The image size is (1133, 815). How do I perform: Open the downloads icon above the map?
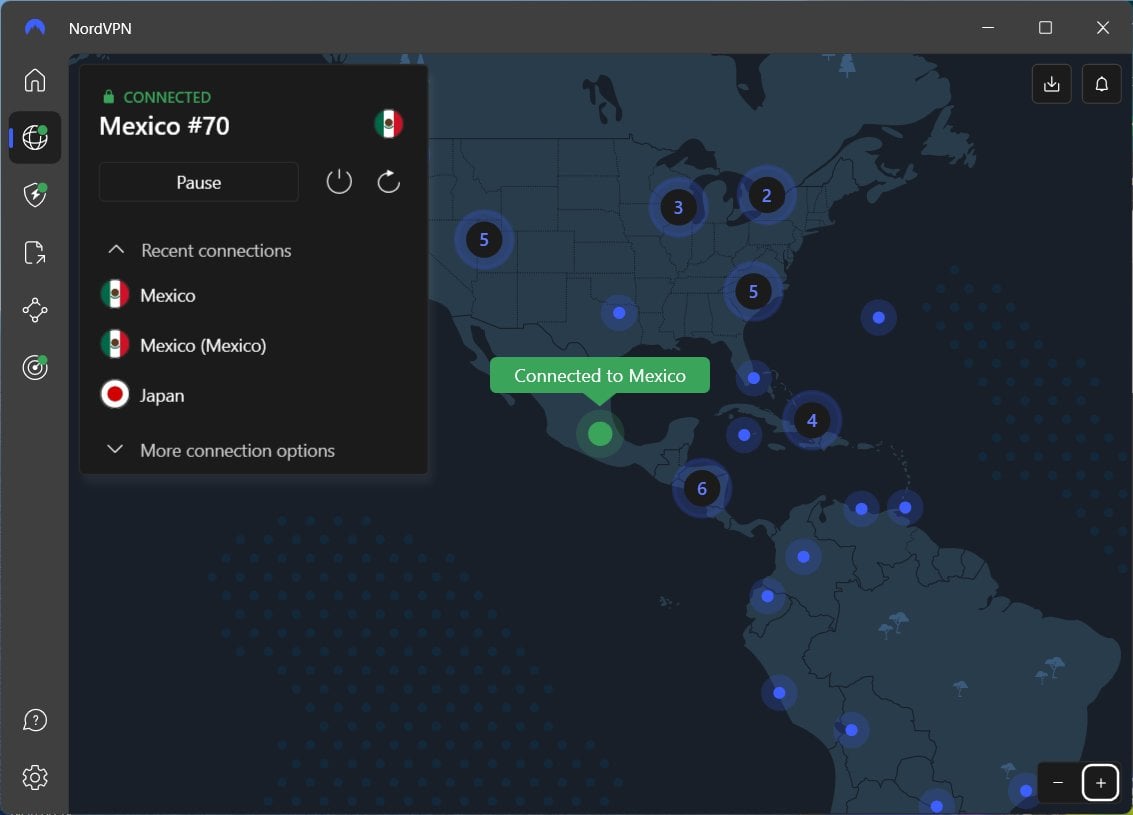point(1051,83)
